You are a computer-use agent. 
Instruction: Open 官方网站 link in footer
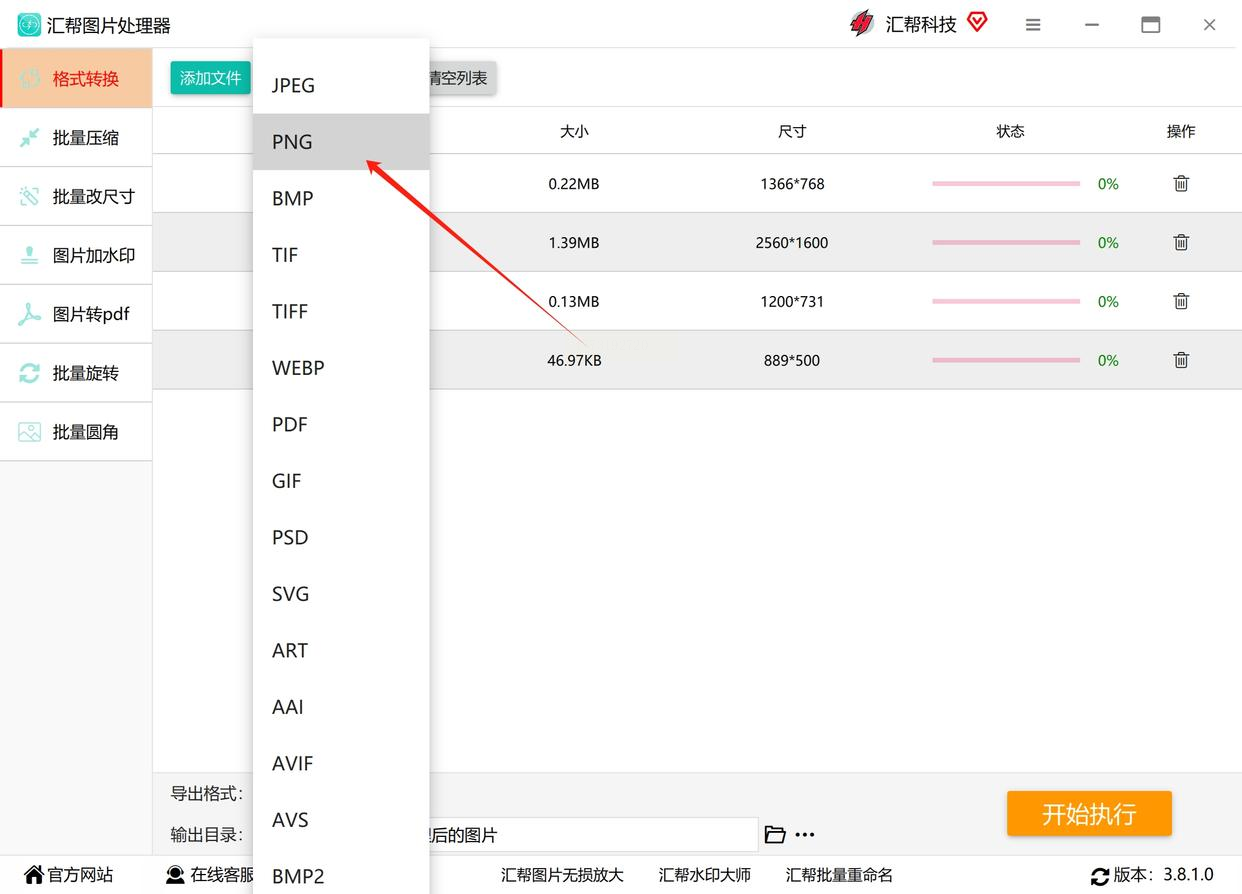tap(69, 875)
